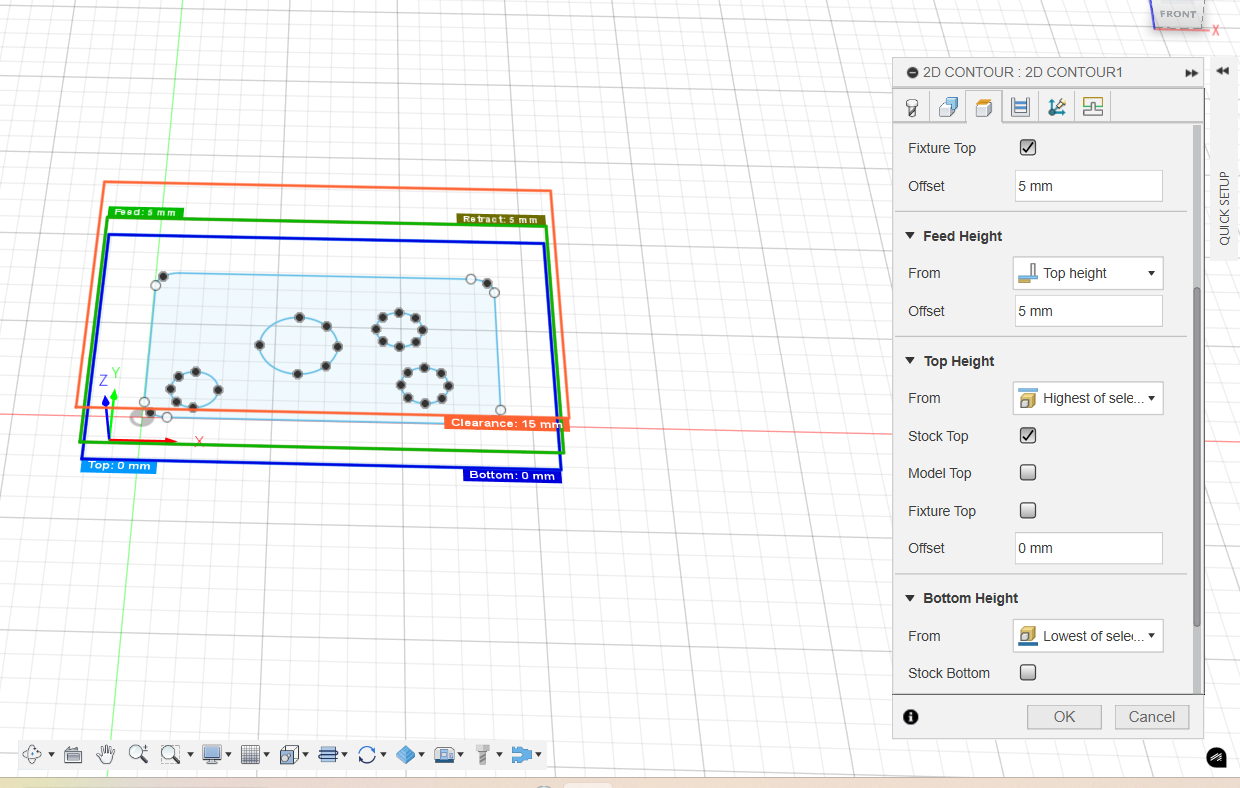This screenshot has height=788, width=1240.
Task: Select the 'Bottom: 0 mm' height label
Action: click(x=513, y=475)
